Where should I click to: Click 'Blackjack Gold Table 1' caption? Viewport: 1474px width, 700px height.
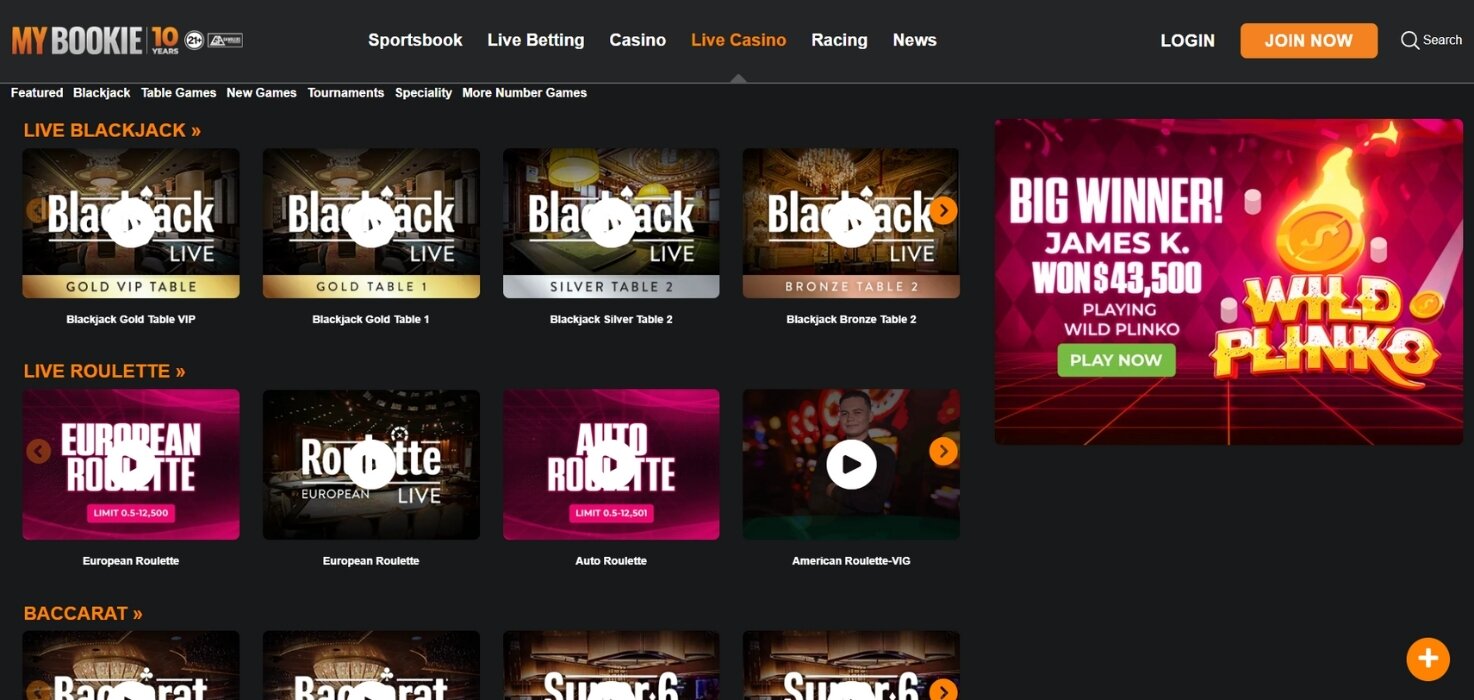(x=371, y=320)
